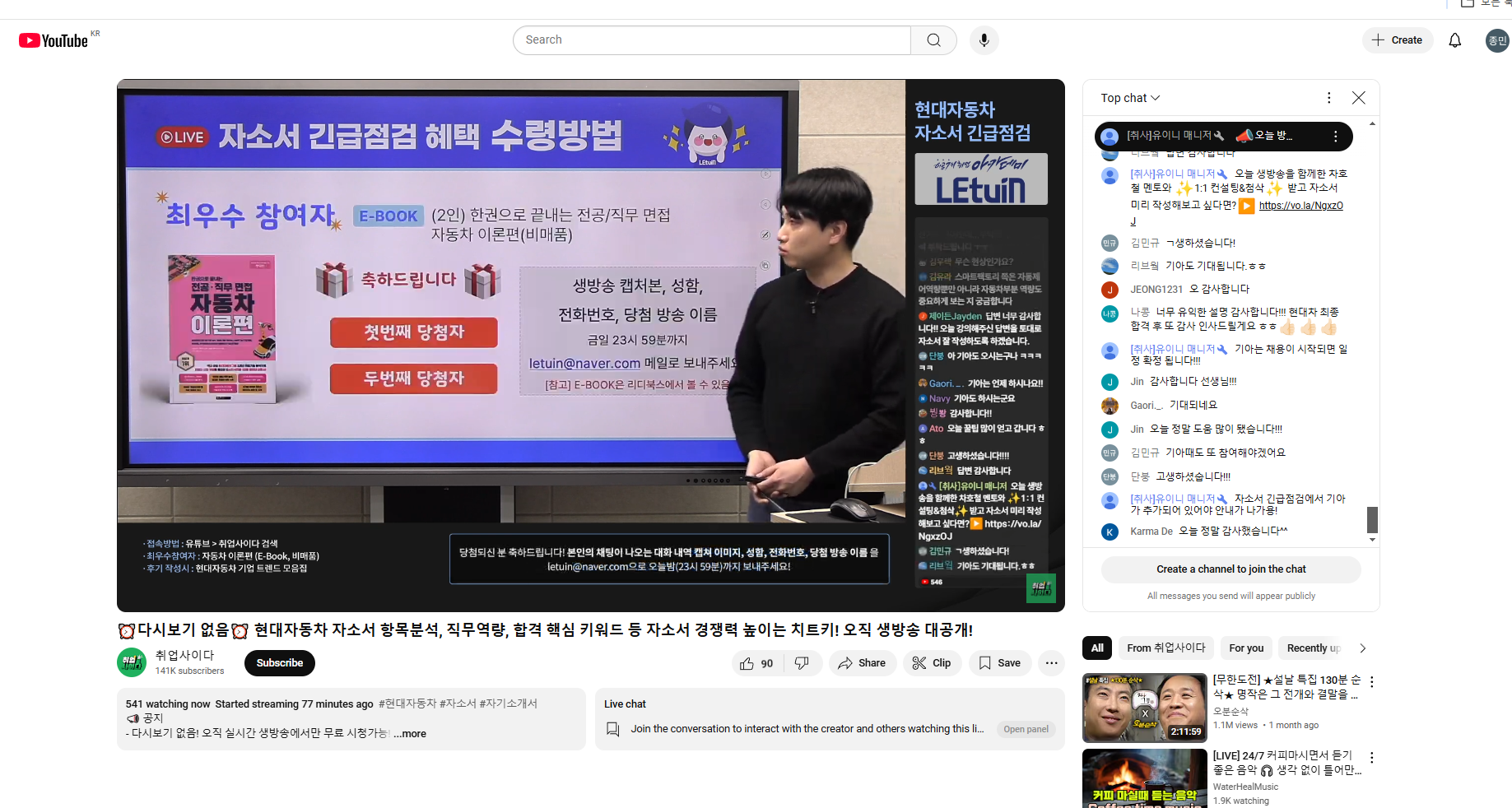Click Open panel in Live chat box
Screen dimensions: 1512x808
(x=1026, y=729)
